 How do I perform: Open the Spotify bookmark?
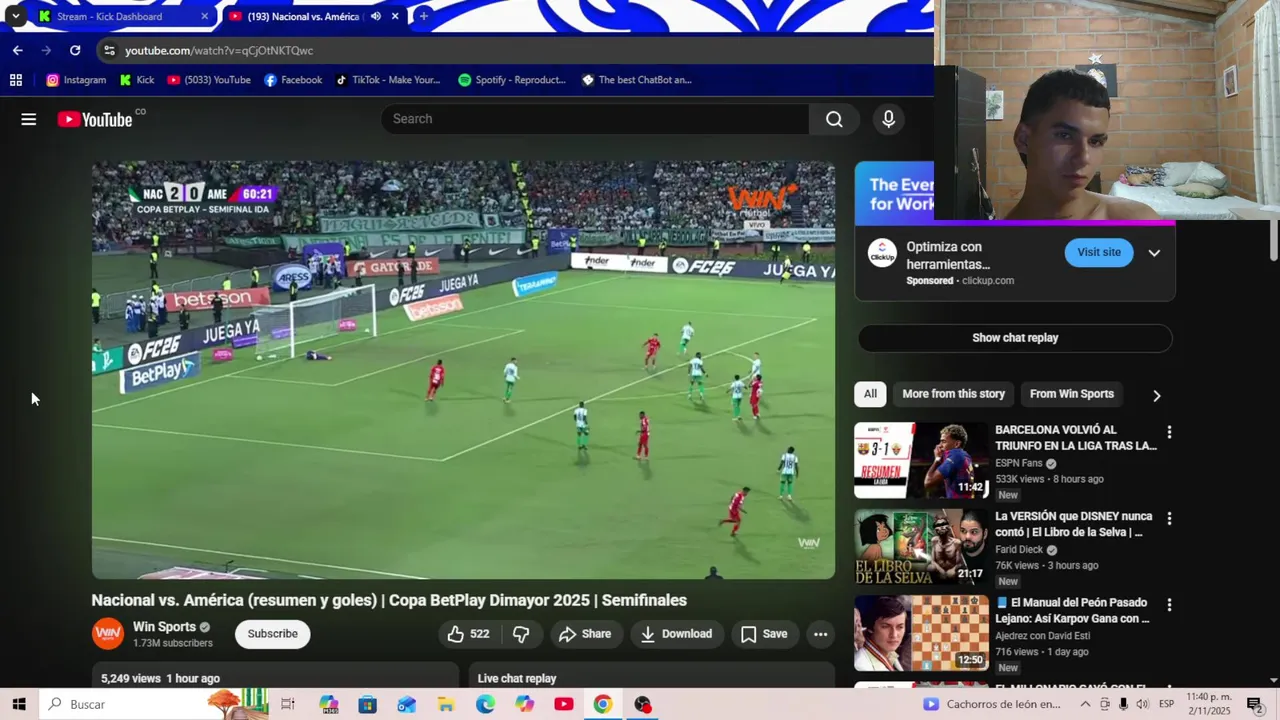[512, 80]
